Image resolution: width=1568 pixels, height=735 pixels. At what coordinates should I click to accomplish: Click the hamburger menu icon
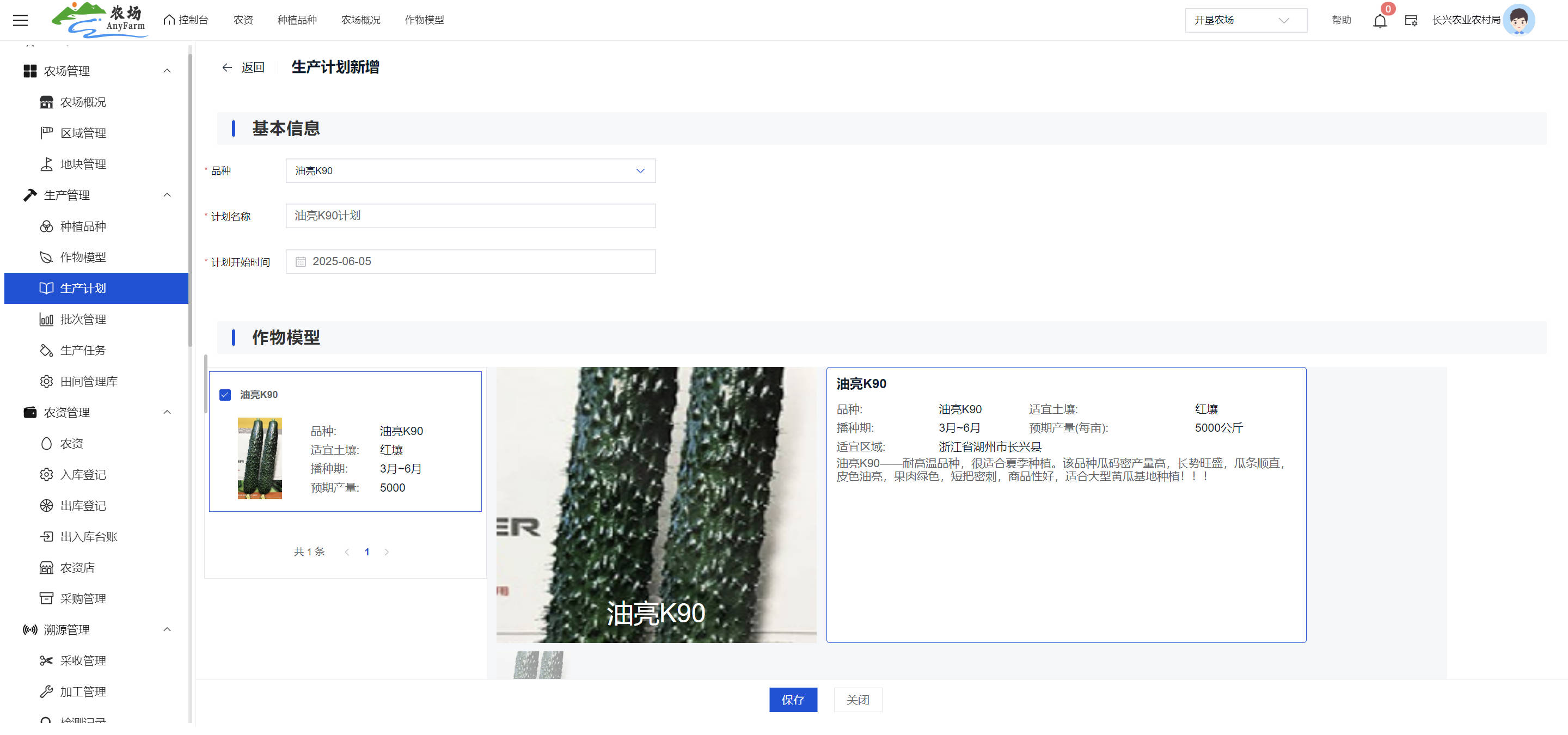21,20
